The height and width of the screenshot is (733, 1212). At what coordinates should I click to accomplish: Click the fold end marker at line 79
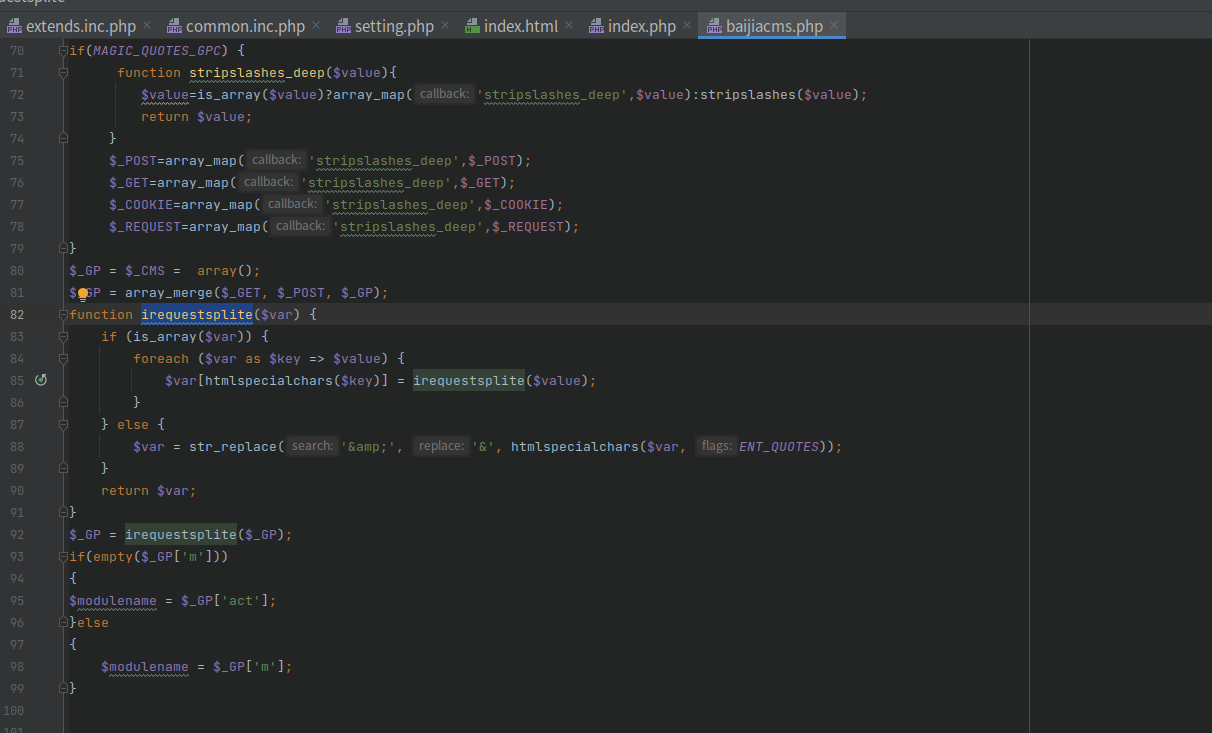[64, 248]
